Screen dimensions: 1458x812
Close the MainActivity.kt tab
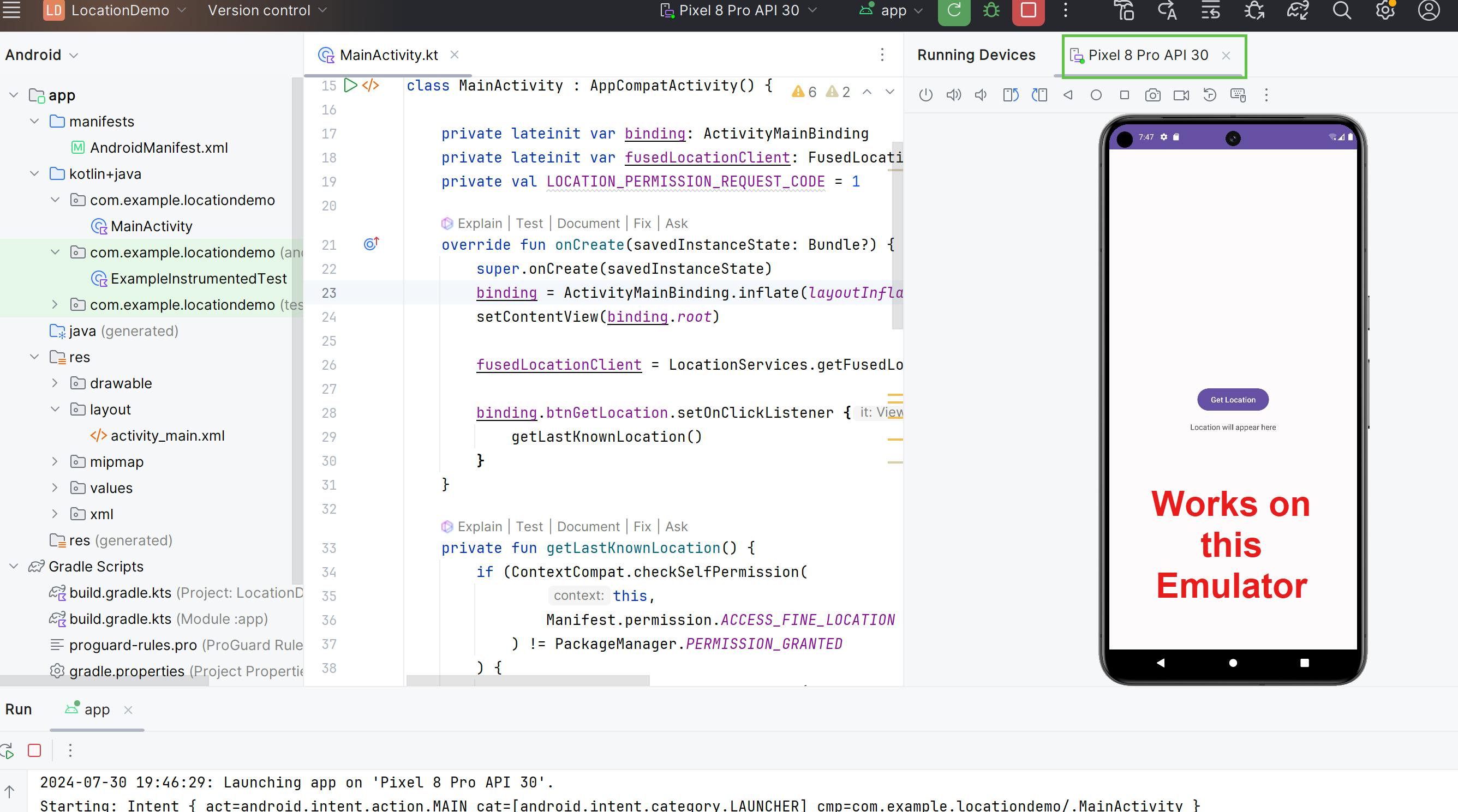tap(455, 55)
